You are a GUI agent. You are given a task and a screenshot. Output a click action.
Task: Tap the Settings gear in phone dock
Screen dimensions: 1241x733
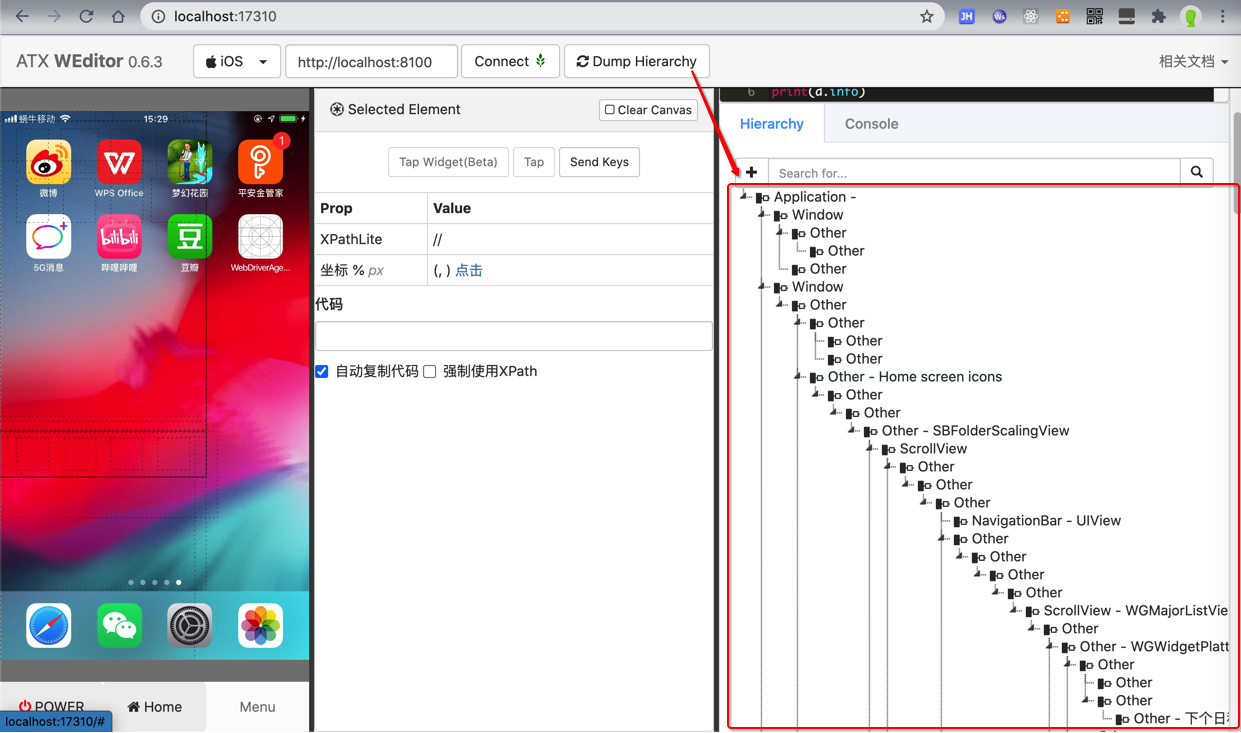190,625
